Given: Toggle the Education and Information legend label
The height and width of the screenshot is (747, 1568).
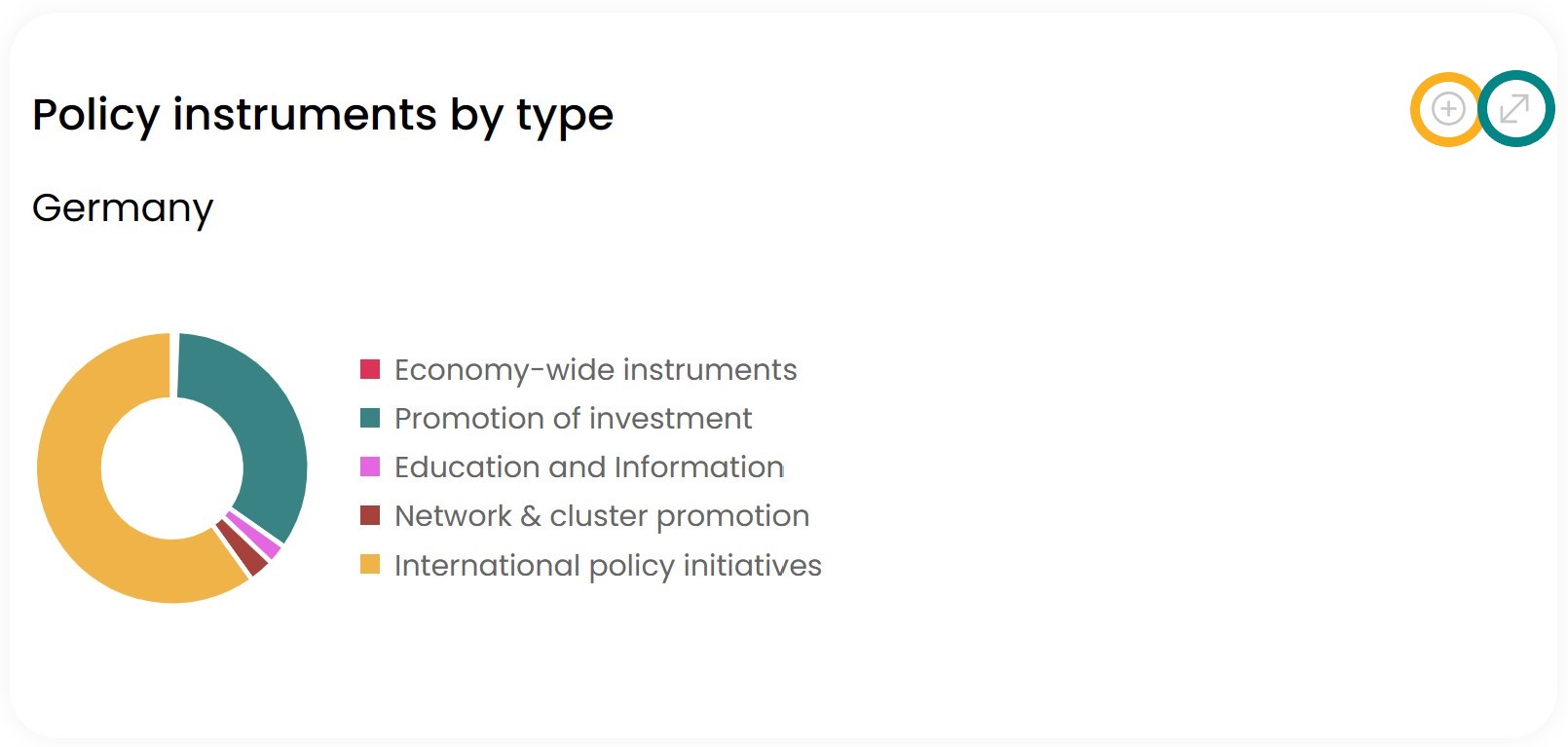Looking at the screenshot, I should 588,467.
